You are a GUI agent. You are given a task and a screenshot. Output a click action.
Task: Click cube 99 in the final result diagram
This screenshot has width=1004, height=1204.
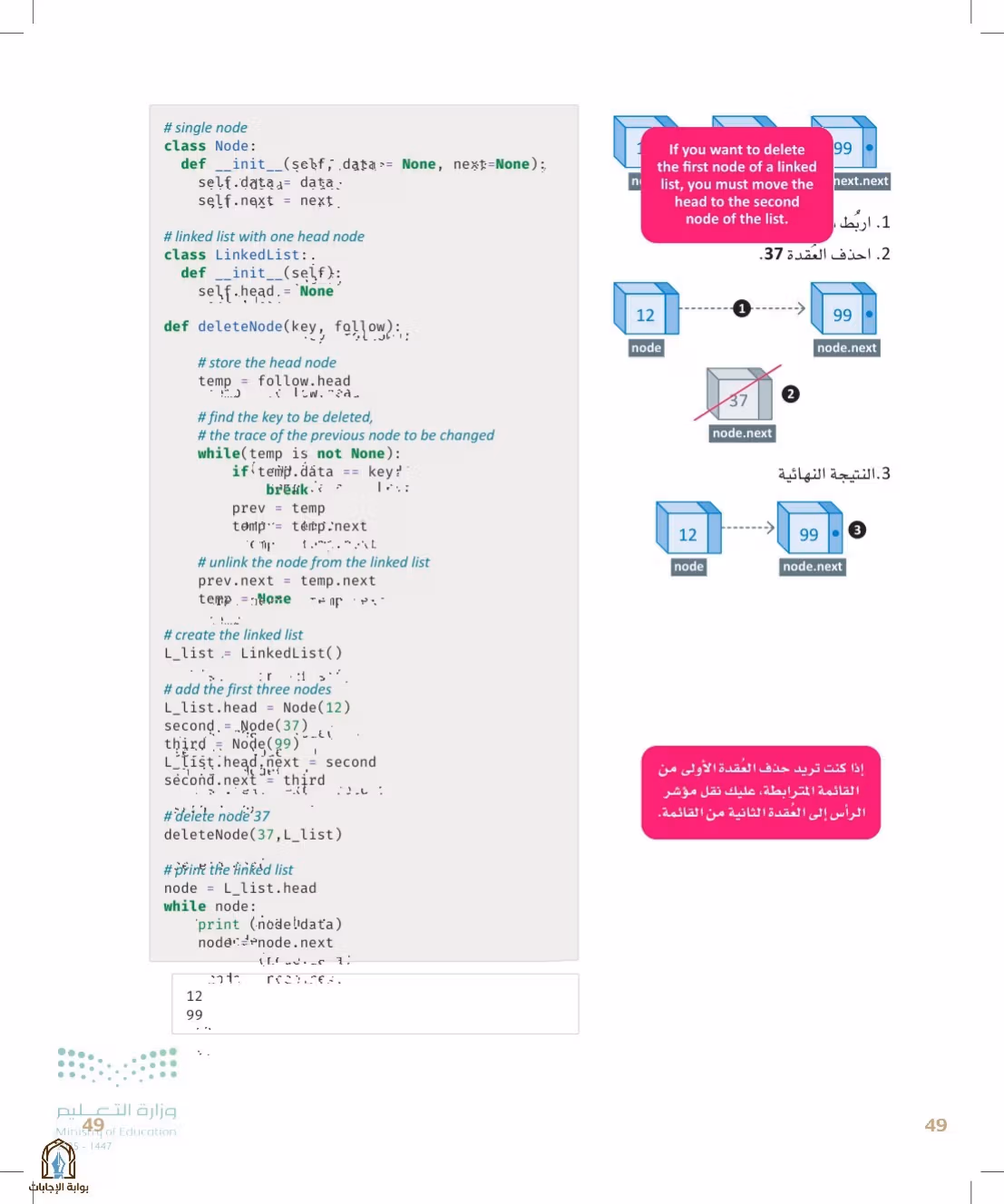[810, 528]
